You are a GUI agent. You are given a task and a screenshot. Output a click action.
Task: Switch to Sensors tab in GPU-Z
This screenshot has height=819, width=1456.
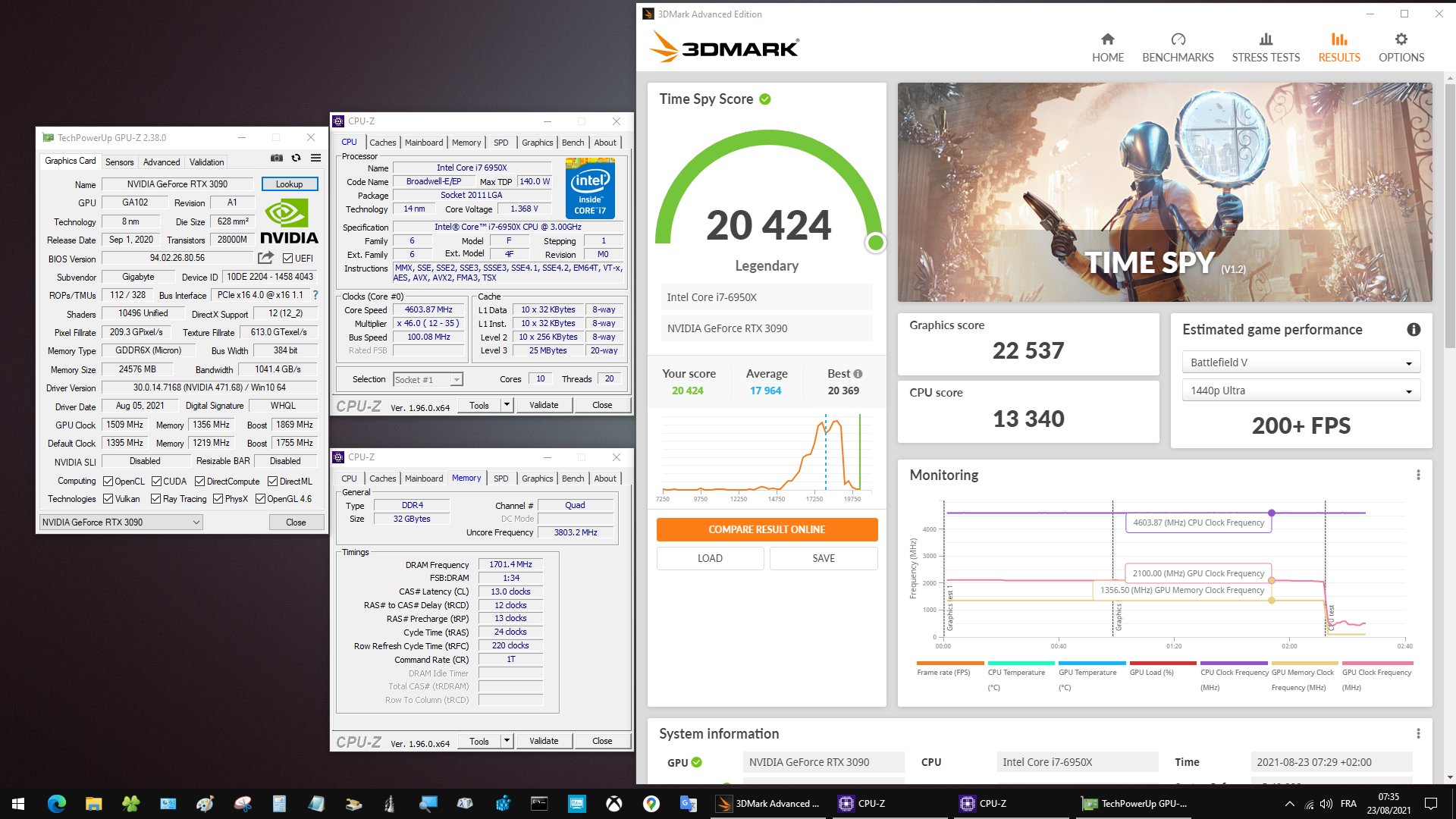119,162
